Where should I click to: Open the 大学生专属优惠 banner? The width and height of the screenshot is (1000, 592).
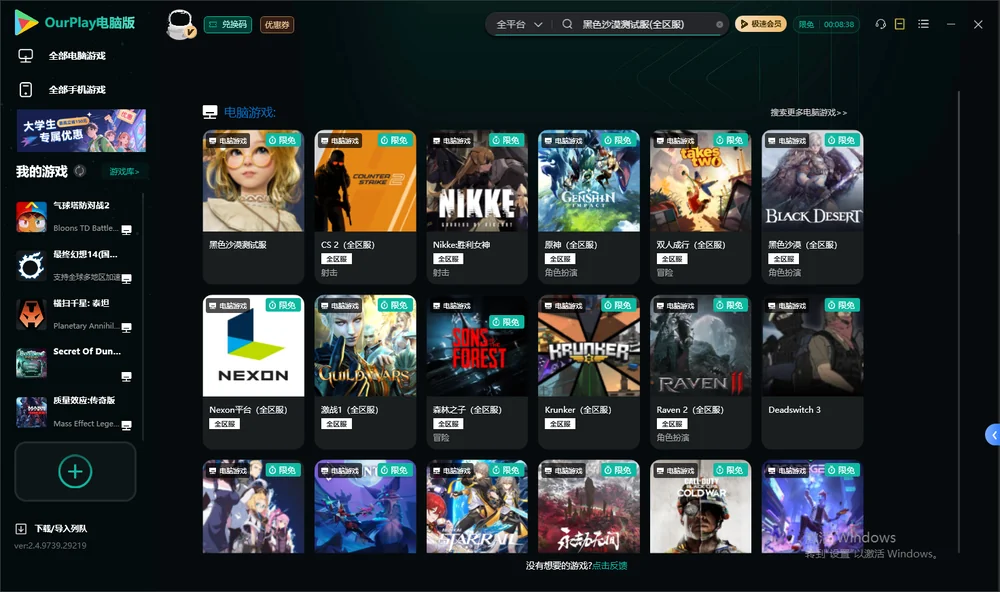[x=82, y=131]
